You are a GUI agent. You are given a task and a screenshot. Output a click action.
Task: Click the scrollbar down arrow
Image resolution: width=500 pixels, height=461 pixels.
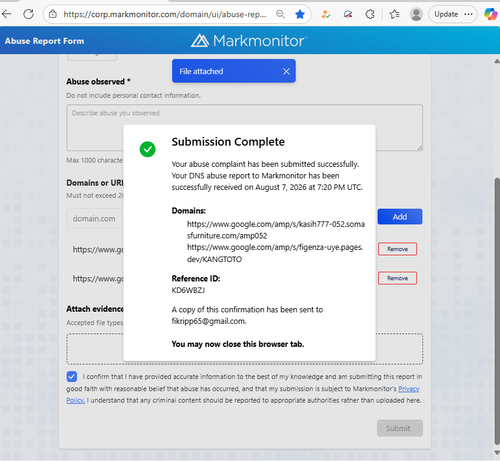click(497, 452)
